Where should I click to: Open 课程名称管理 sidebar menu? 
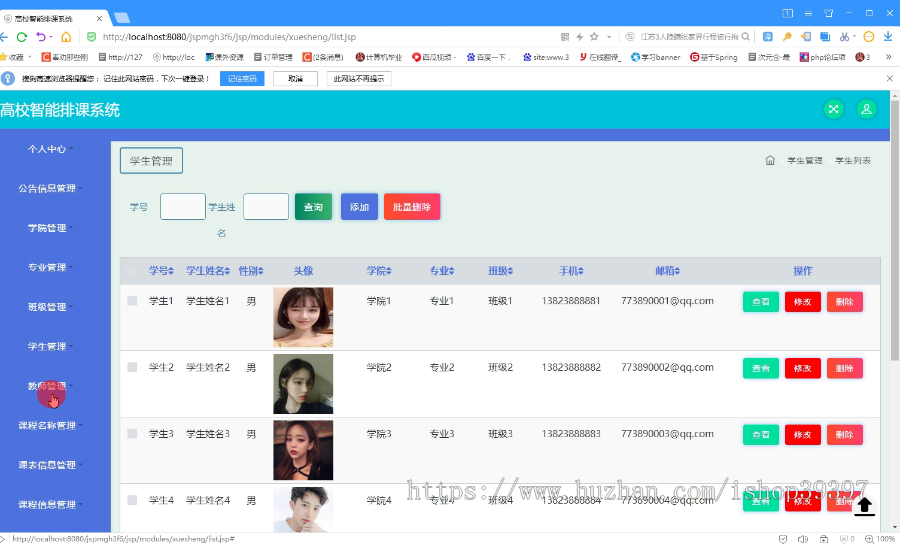(x=51, y=426)
